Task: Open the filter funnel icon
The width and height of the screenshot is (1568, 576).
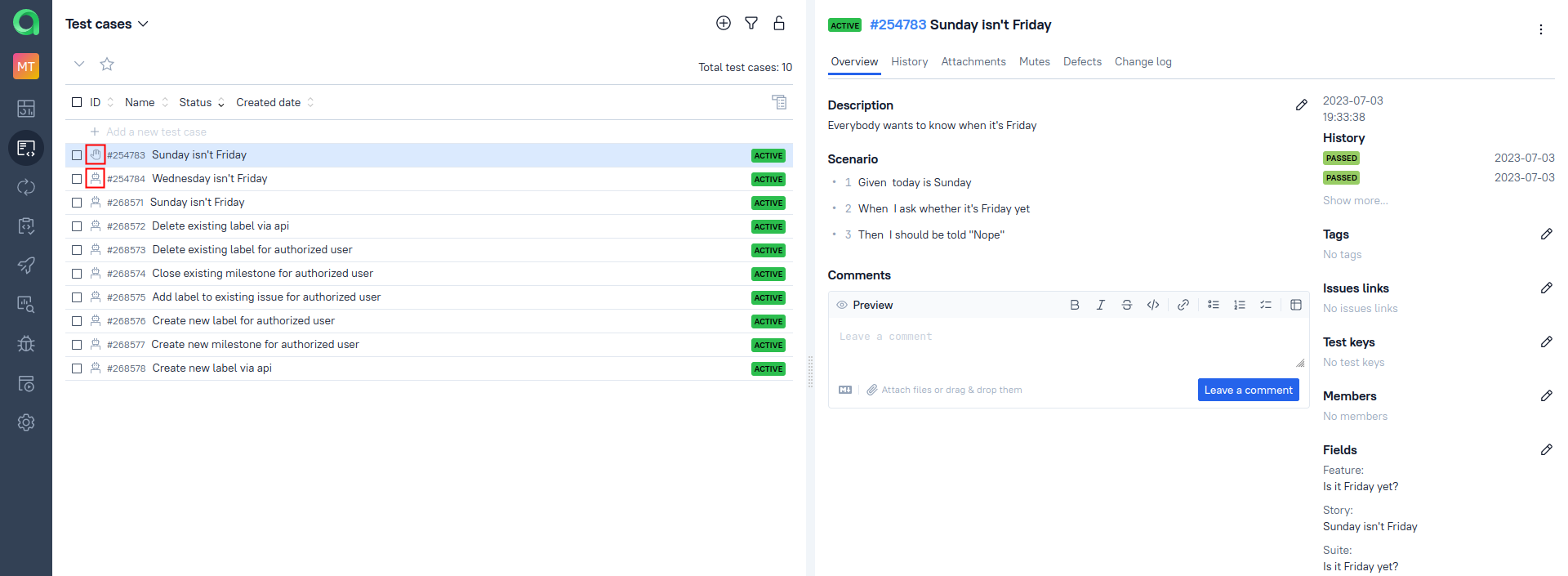Action: tap(751, 23)
